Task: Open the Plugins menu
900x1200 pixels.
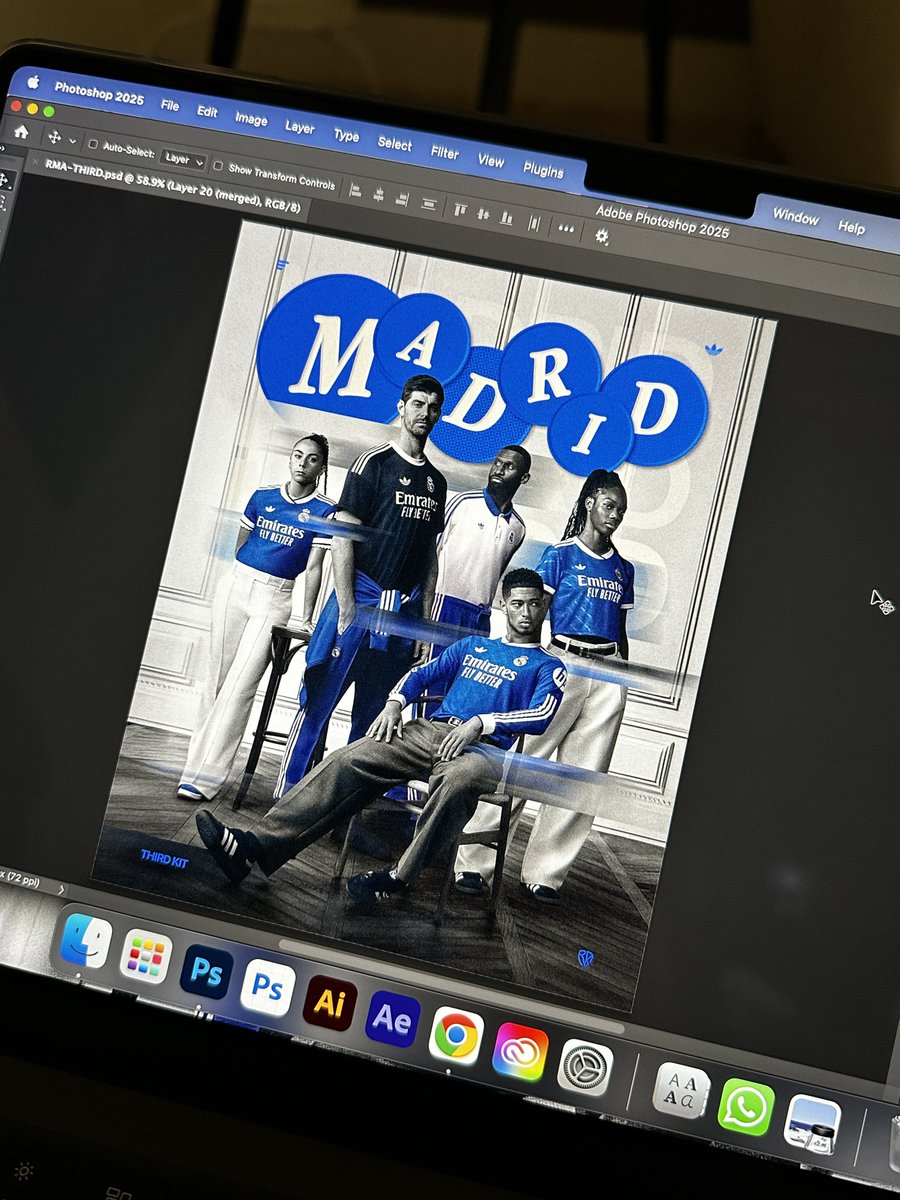Action: pos(543,171)
